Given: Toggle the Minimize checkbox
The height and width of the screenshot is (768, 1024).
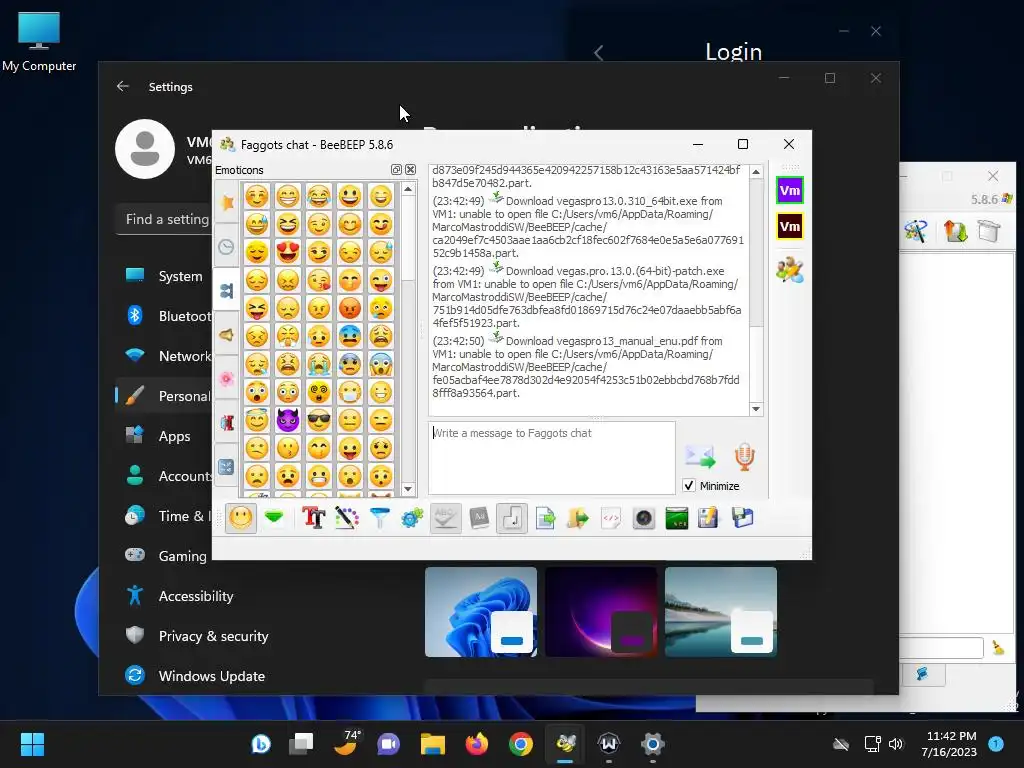Looking at the screenshot, I should click(688, 486).
